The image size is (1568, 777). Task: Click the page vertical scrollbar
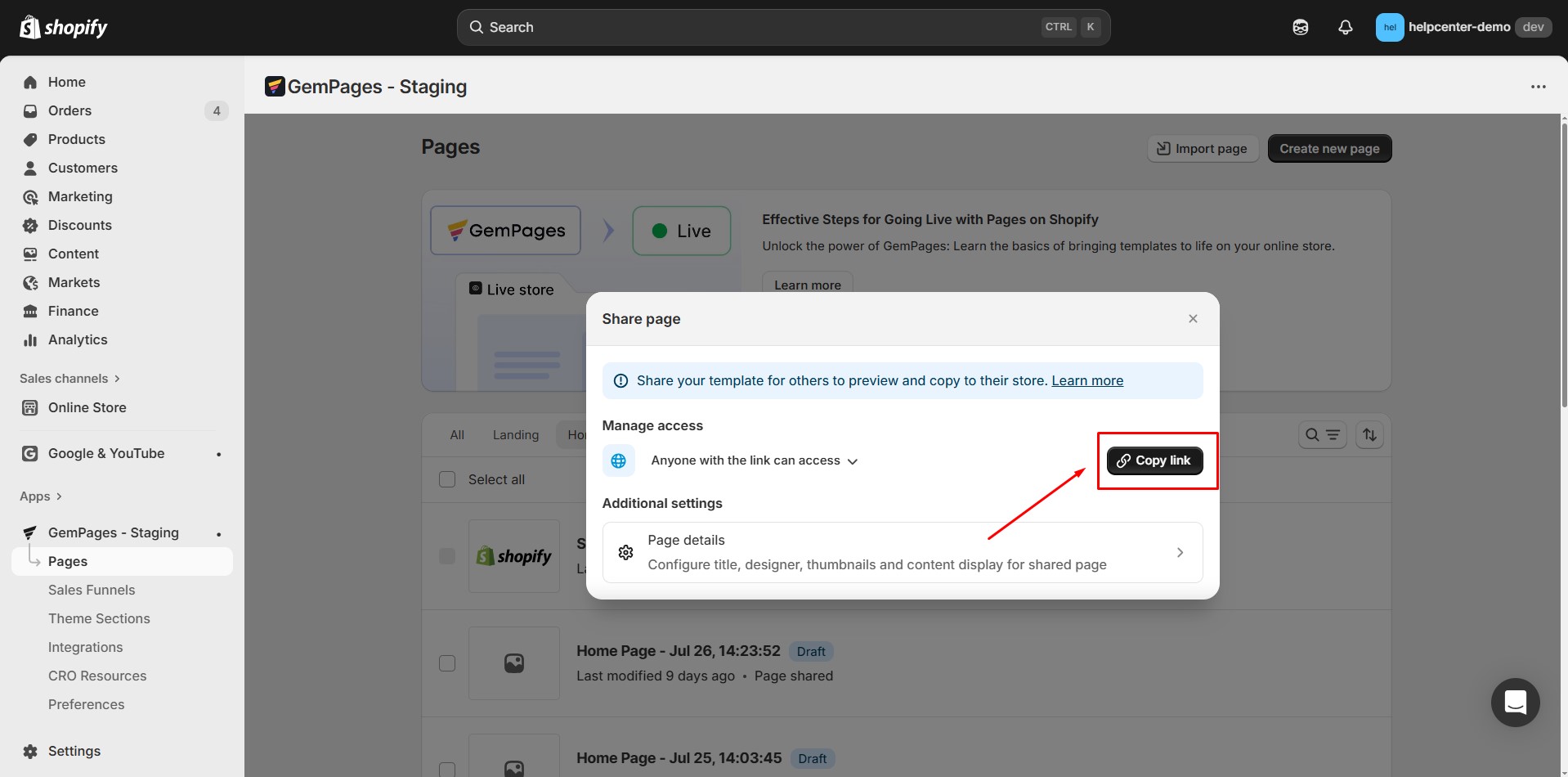point(1563,262)
